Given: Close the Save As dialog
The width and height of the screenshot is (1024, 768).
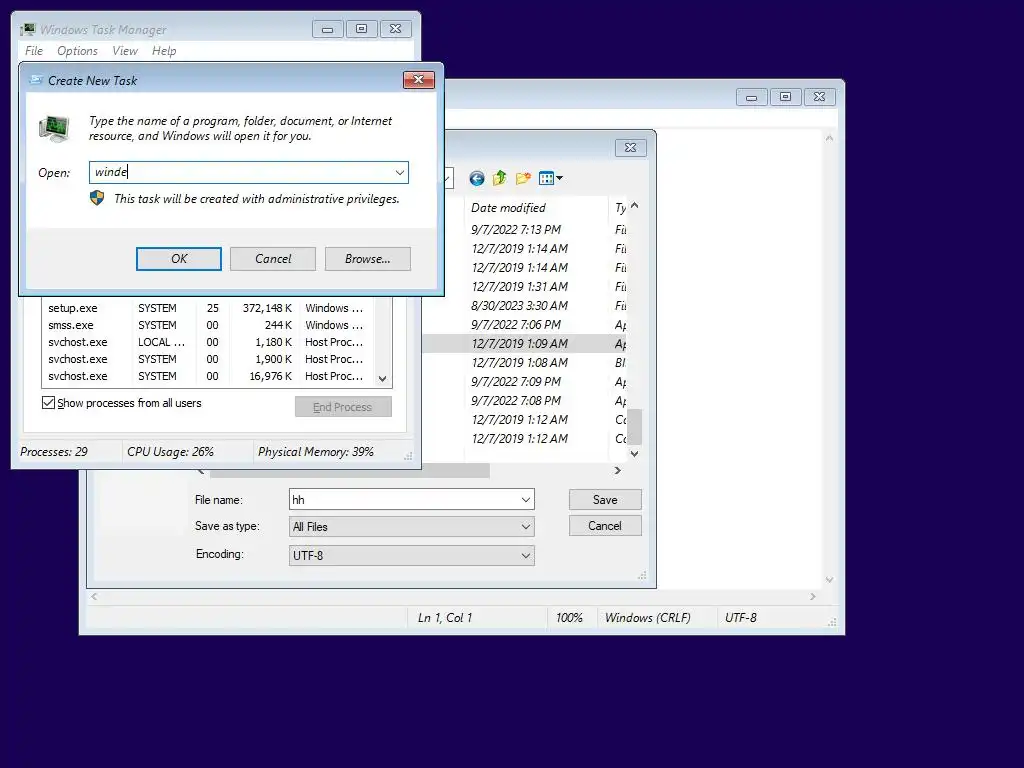Looking at the screenshot, I should click(x=630, y=148).
